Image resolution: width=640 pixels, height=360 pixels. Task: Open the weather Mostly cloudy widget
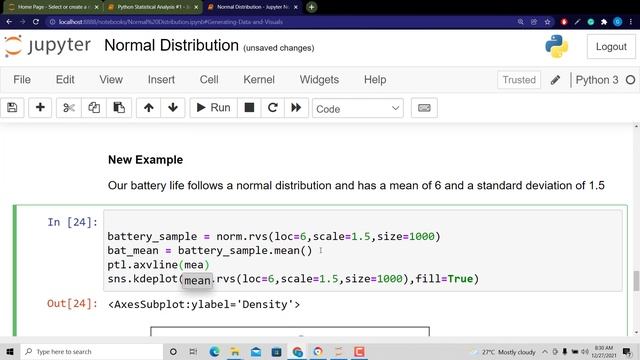(x=504, y=352)
